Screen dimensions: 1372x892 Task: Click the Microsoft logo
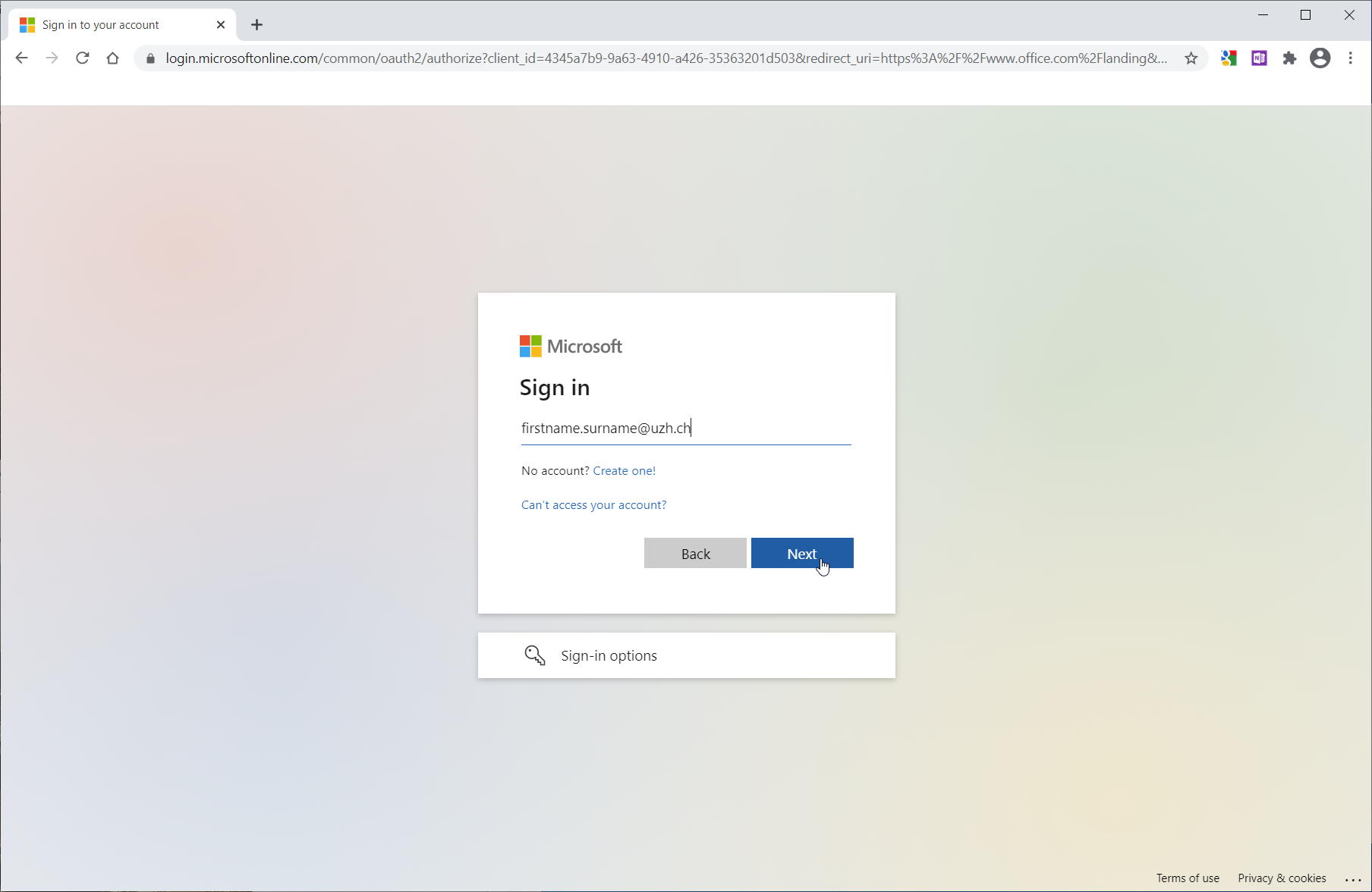[x=571, y=346]
